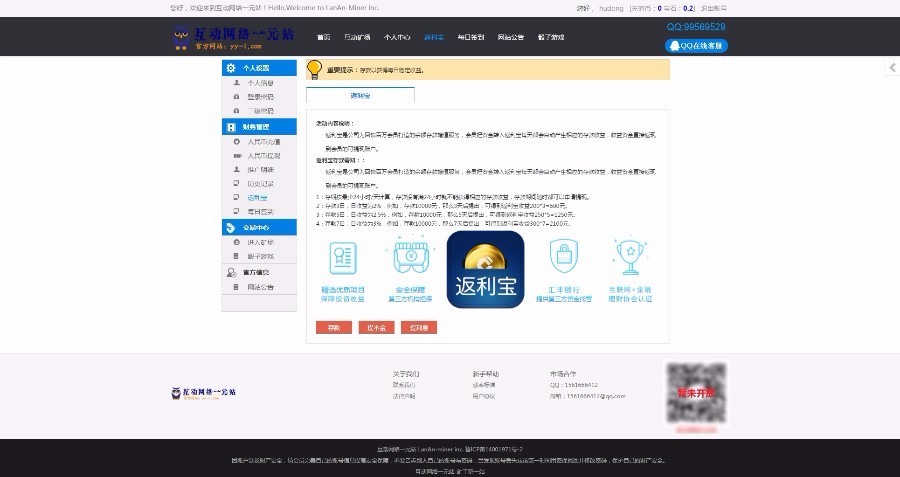Click the monitor icon beside 每日签到 in sidebar
Screen dimensions: 900x477
pos(236,211)
